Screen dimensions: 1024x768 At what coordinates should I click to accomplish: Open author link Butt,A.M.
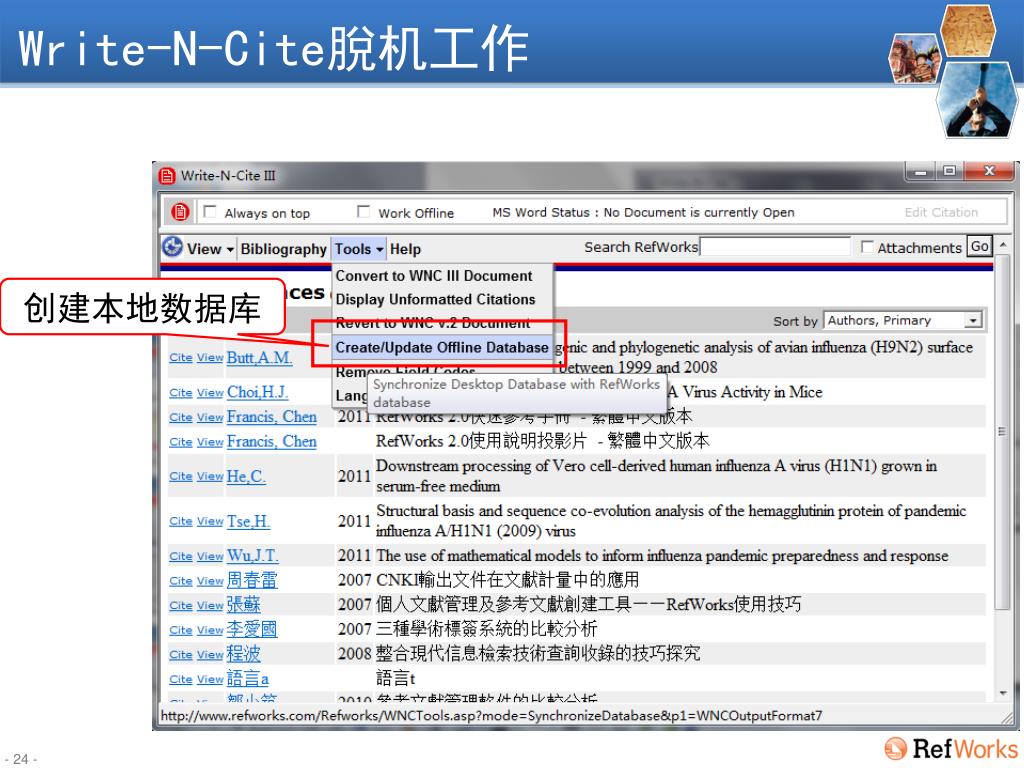[259, 357]
